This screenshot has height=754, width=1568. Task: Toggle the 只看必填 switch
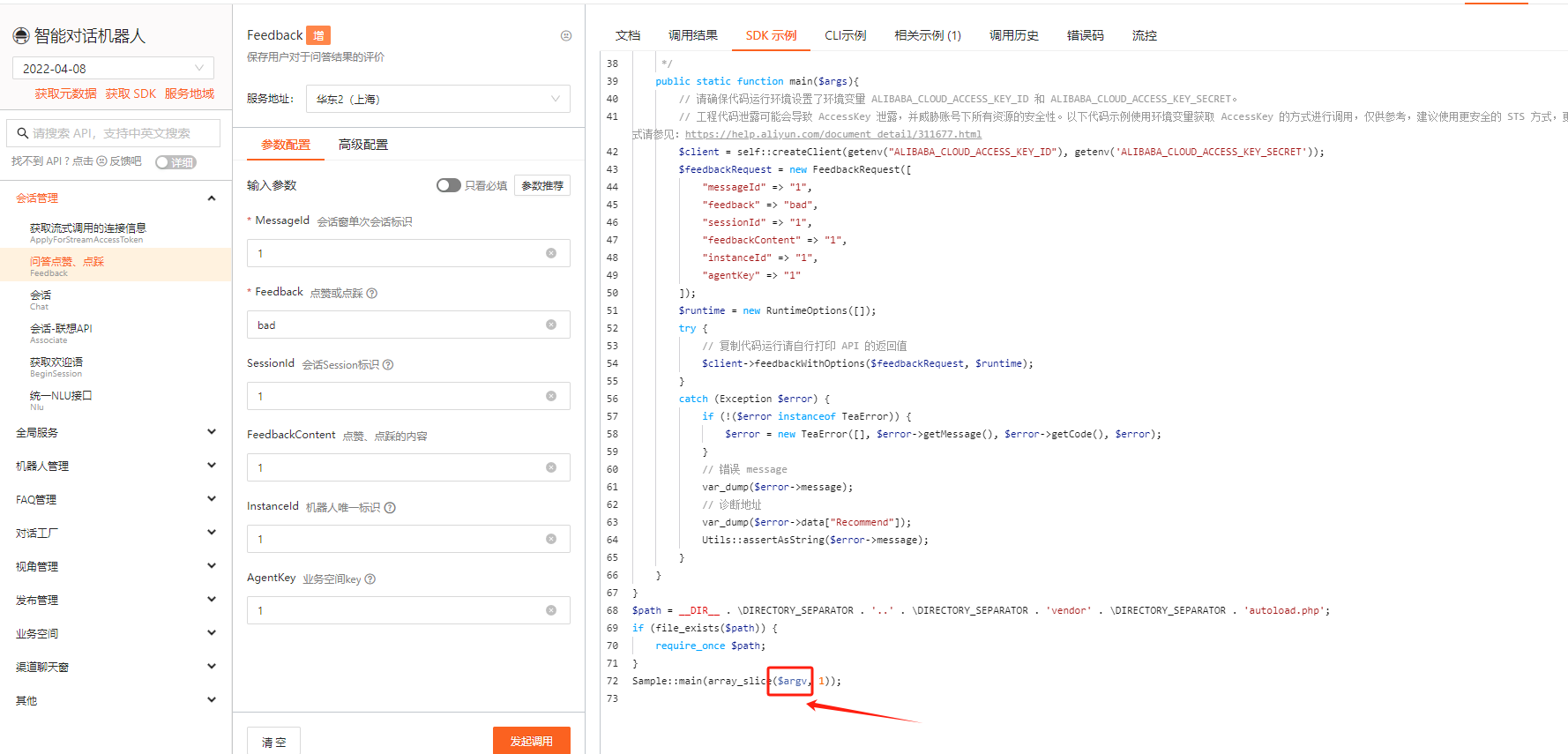click(449, 185)
